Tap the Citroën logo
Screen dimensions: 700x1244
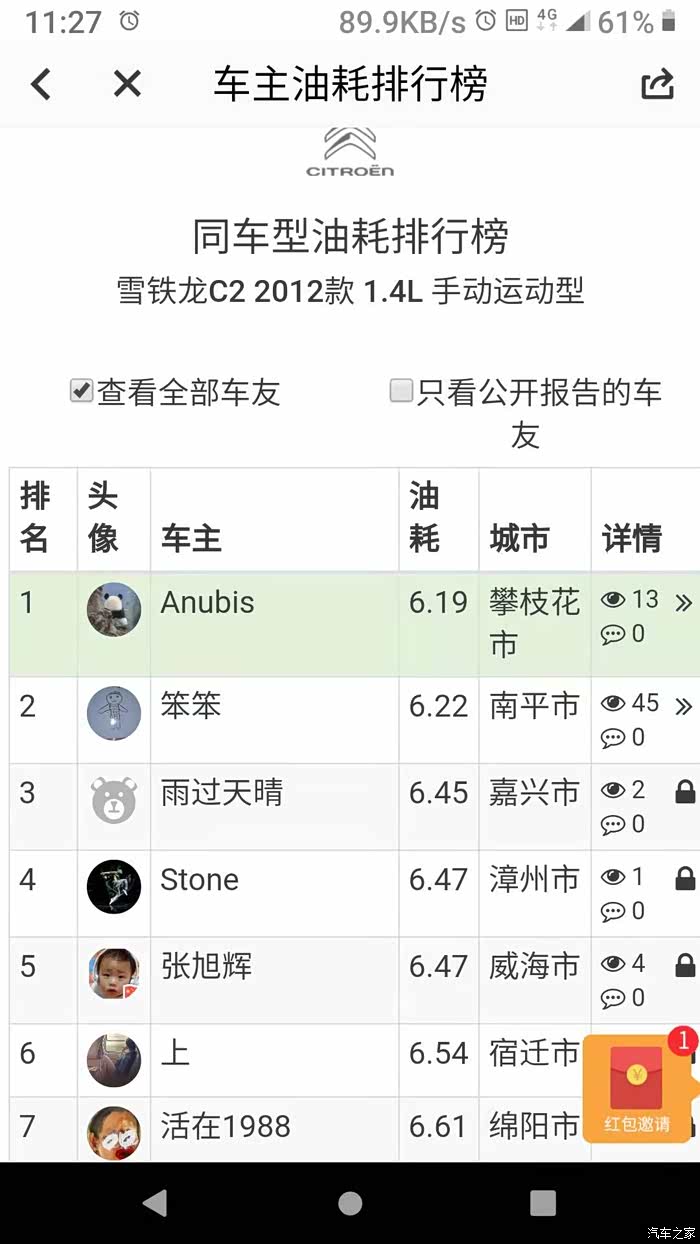[x=349, y=152]
